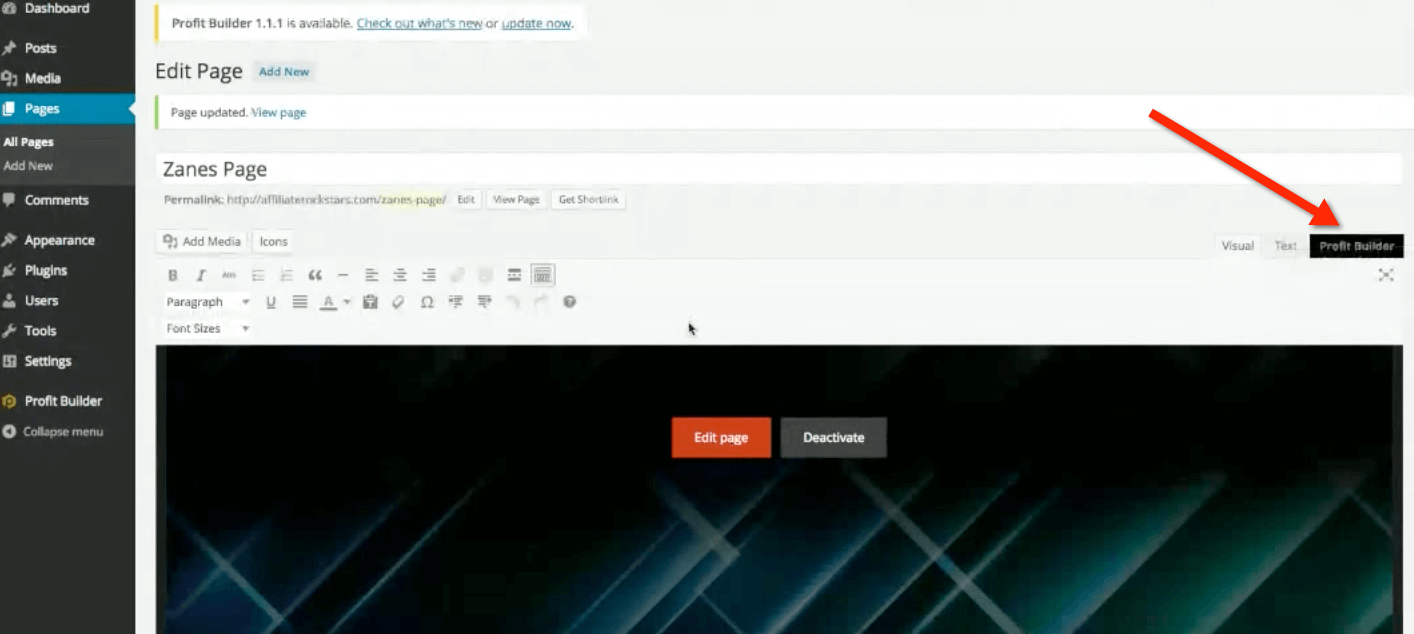Edit the permalink with the Edit button
The image size is (1414, 634).
tap(466, 200)
